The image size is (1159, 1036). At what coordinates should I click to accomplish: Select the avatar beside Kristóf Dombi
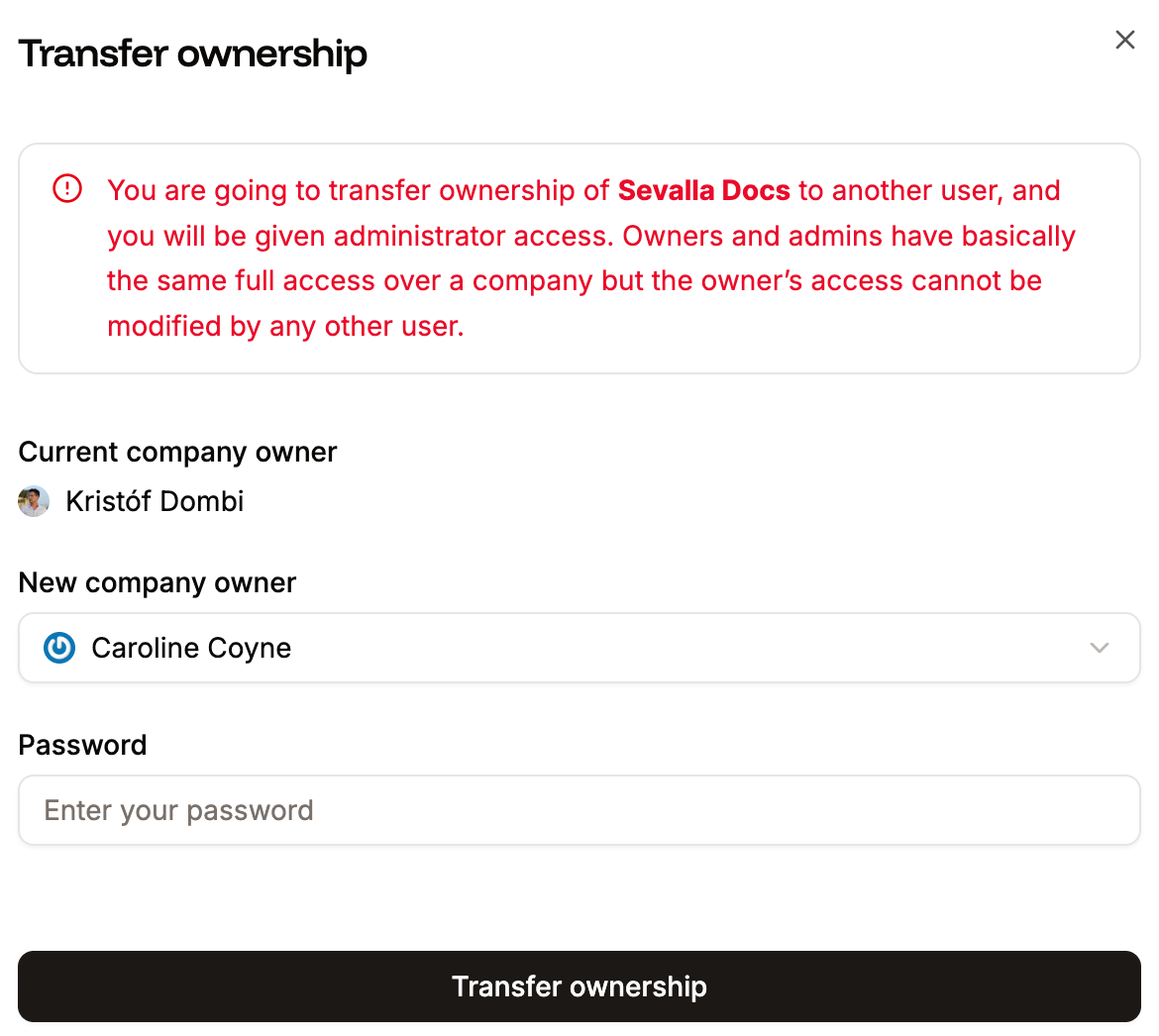(34, 501)
